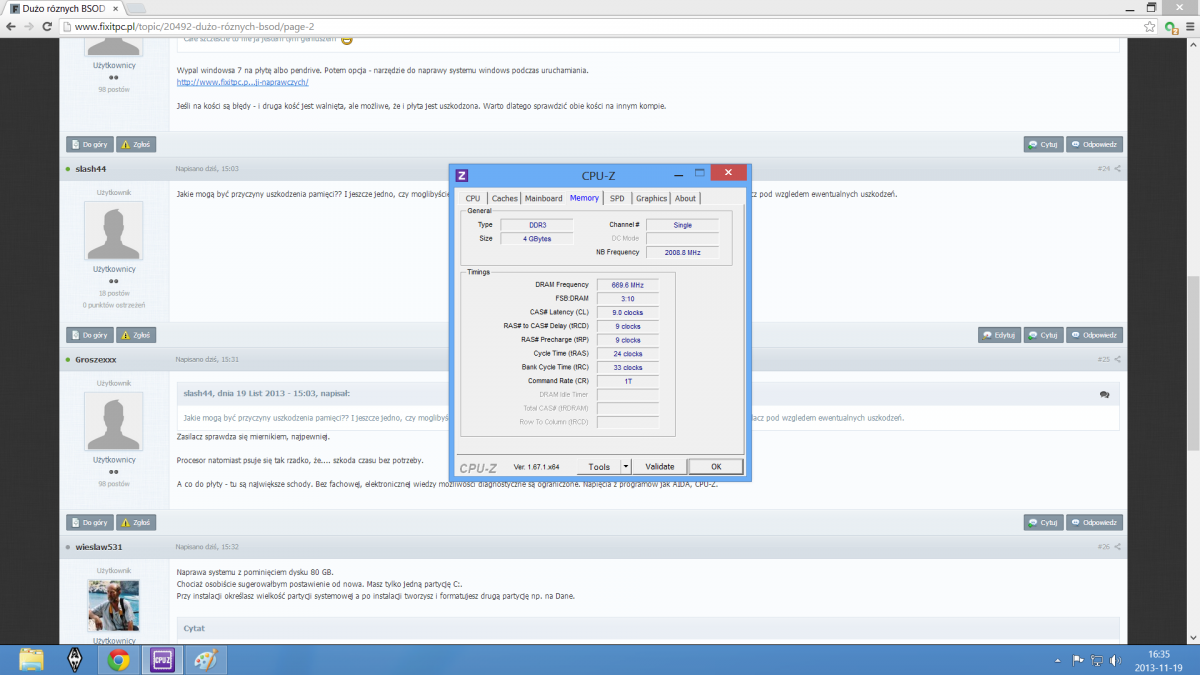Viewport: 1200px width, 675px height.
Task: Select the CPU-Z taskbar icon
Action: [x=161, y=660]
